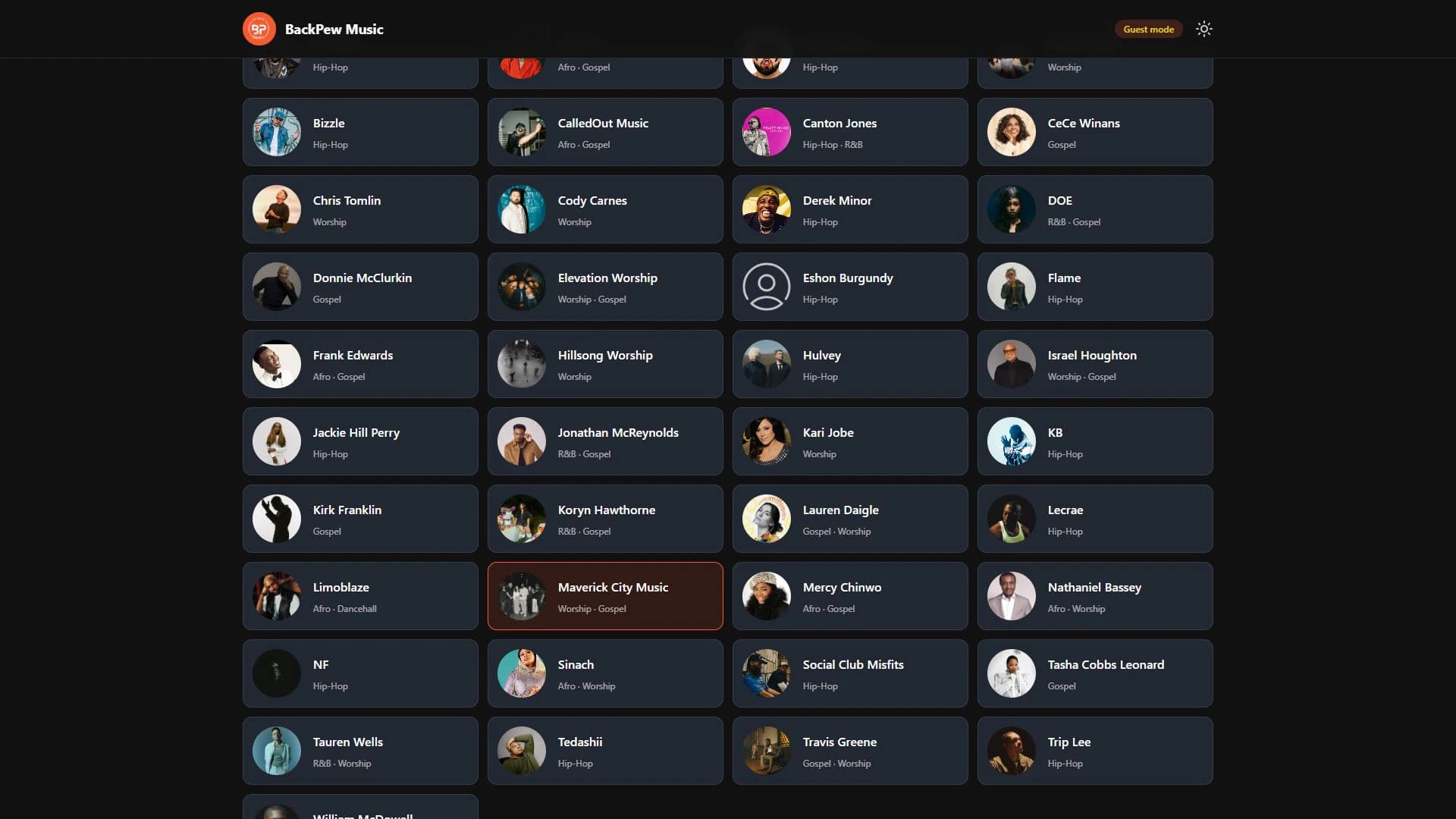This screenshot has width=1456, height=819.
Task: Select the CalledOut Music artist photo
Action: 522,132
